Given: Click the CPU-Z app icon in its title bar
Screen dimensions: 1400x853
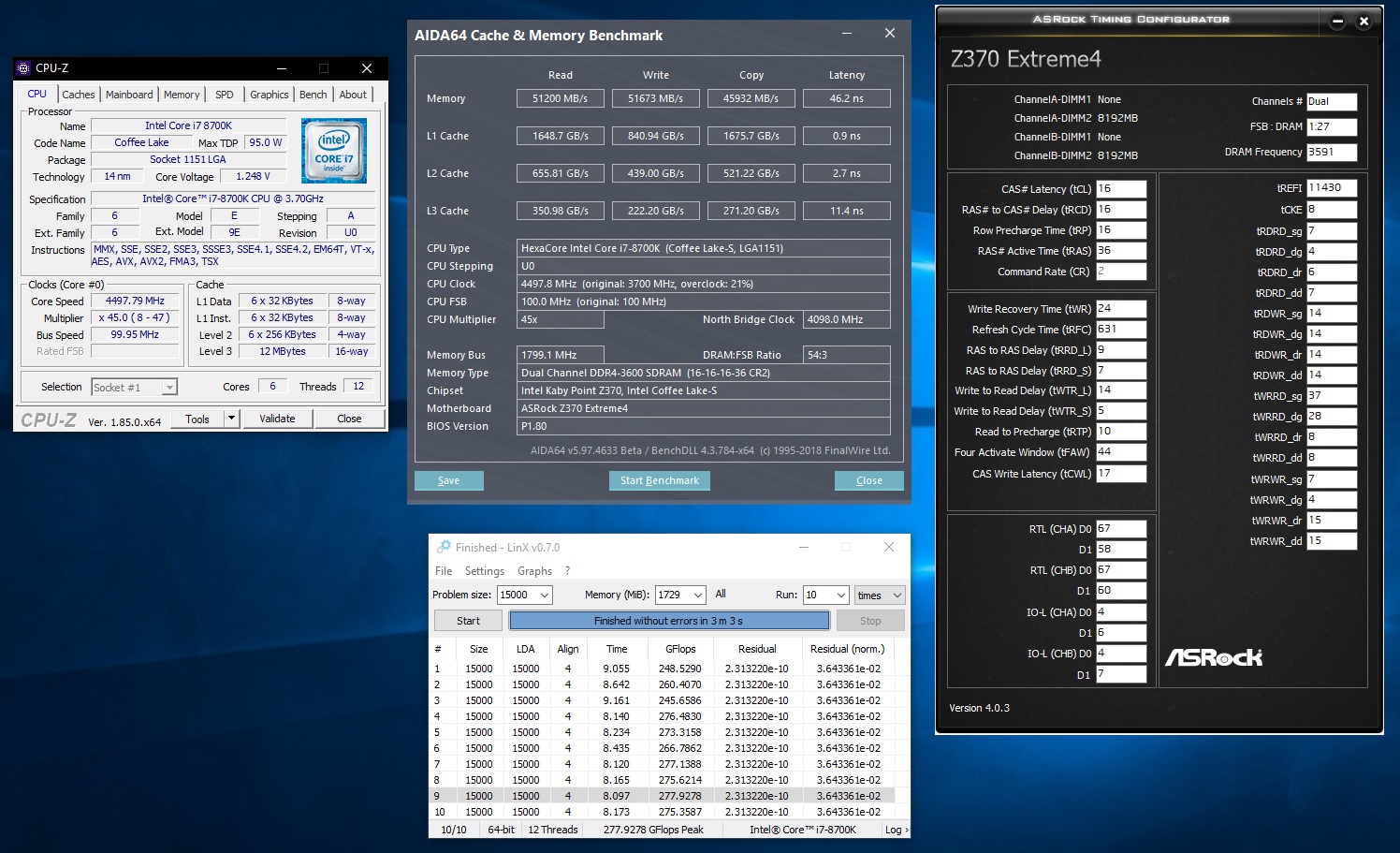Looking at the screenshot, I should click(24, 68).
